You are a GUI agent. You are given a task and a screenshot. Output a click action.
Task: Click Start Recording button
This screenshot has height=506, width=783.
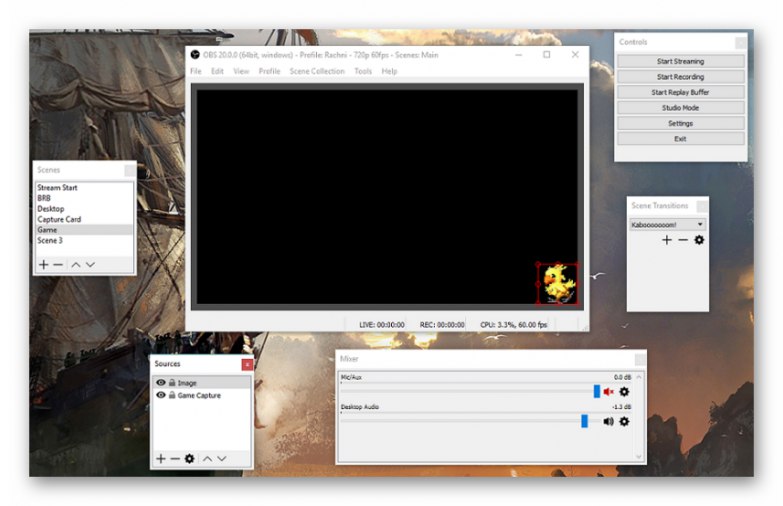(x=681, y=77)
